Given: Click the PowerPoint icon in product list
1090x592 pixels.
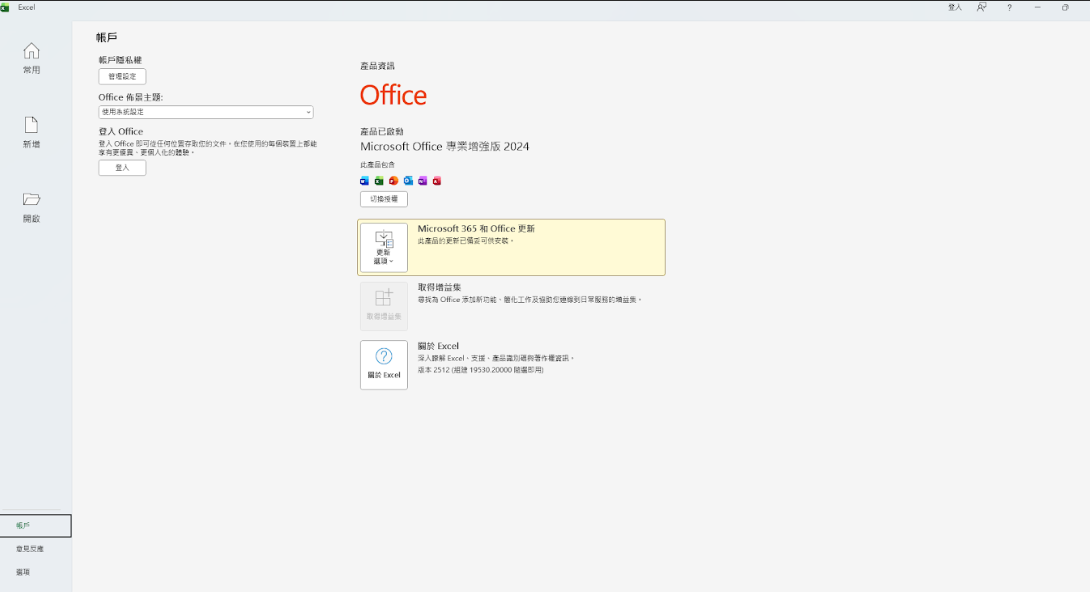Looking at the screenshot, I should (x=394, y=181).
